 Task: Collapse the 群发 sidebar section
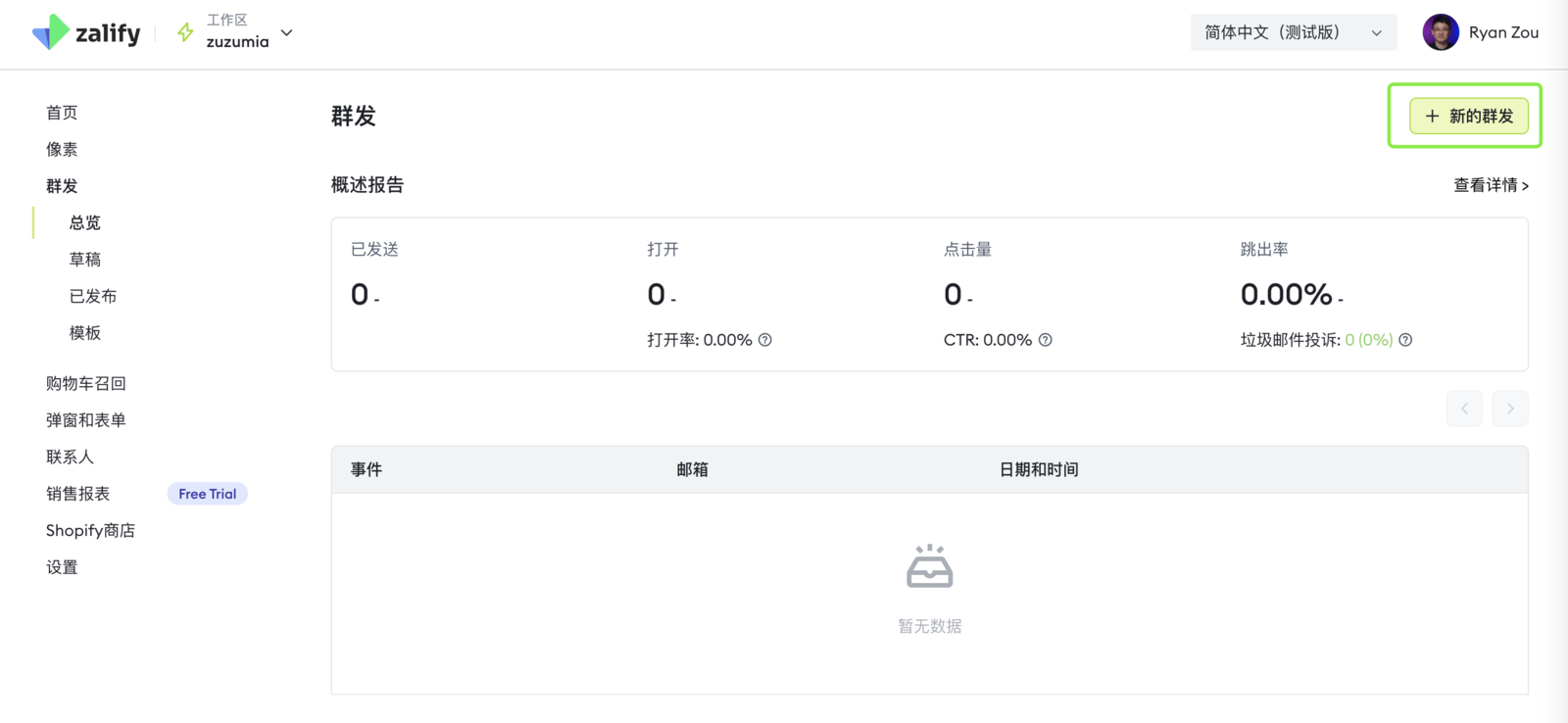(x=62, y=186)
